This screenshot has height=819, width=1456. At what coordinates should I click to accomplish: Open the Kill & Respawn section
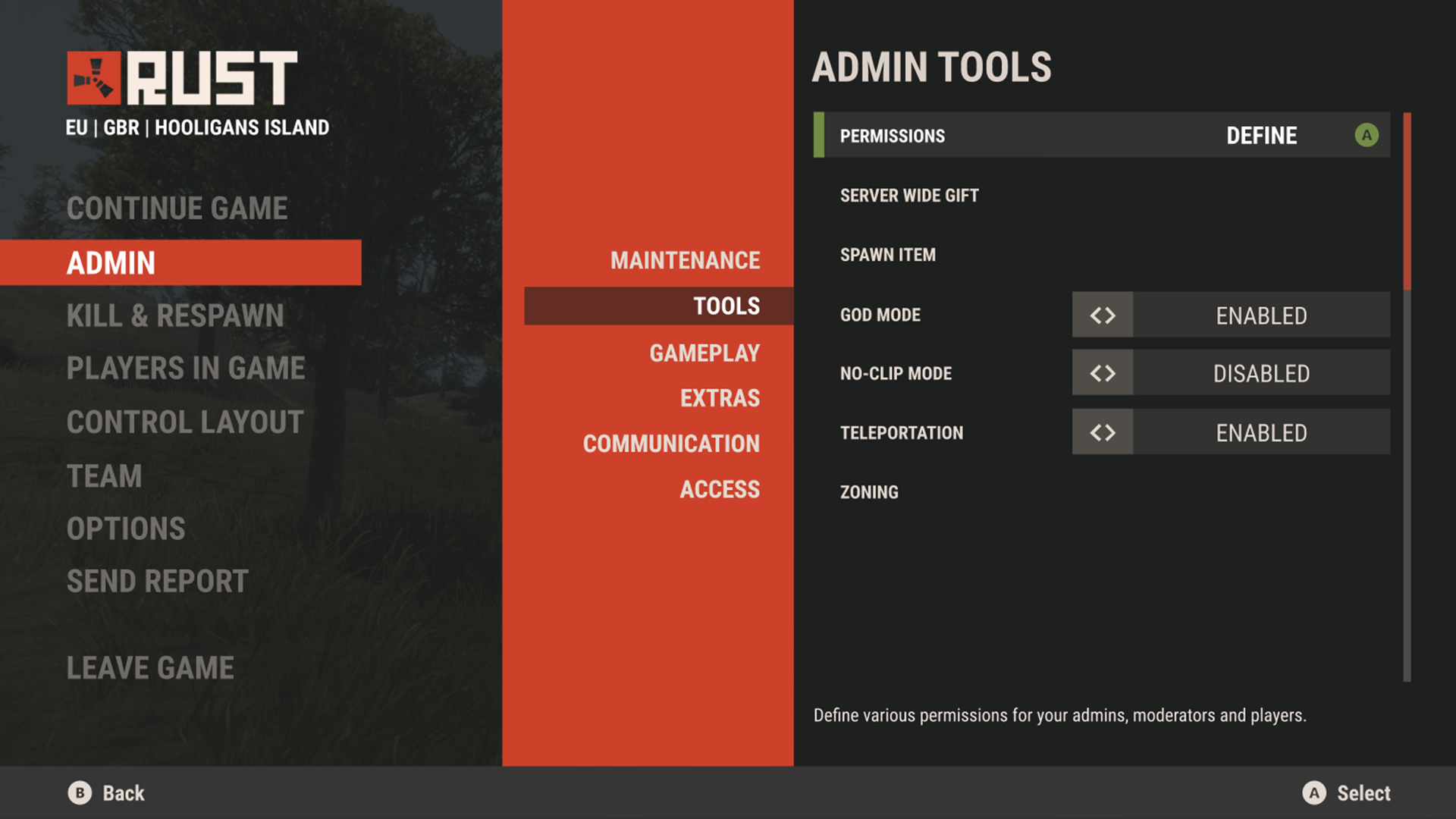pyautogui.click(x=176, y=314)
